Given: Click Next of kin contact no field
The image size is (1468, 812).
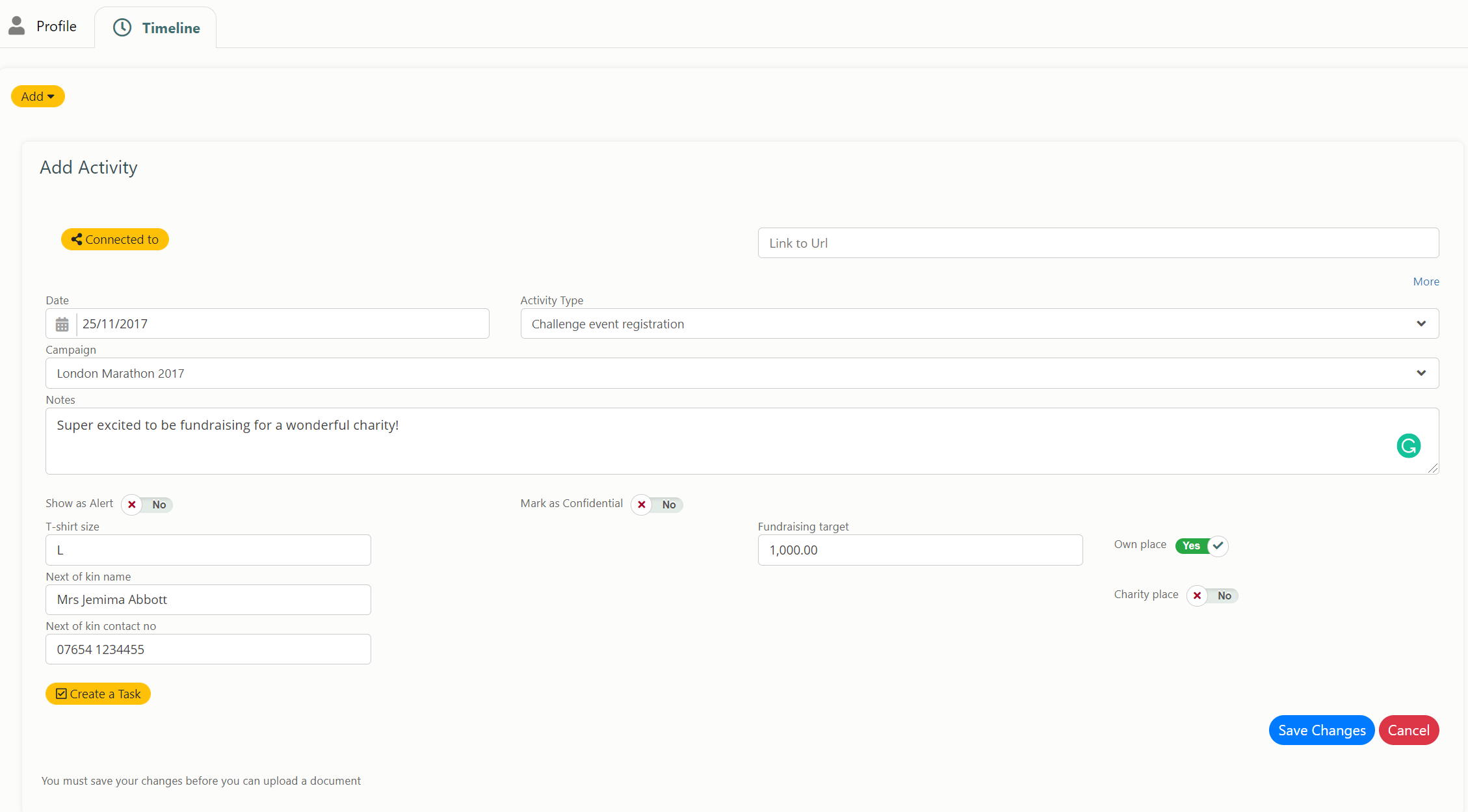Looking at the screenshot, I should click(x=208, y=649).
